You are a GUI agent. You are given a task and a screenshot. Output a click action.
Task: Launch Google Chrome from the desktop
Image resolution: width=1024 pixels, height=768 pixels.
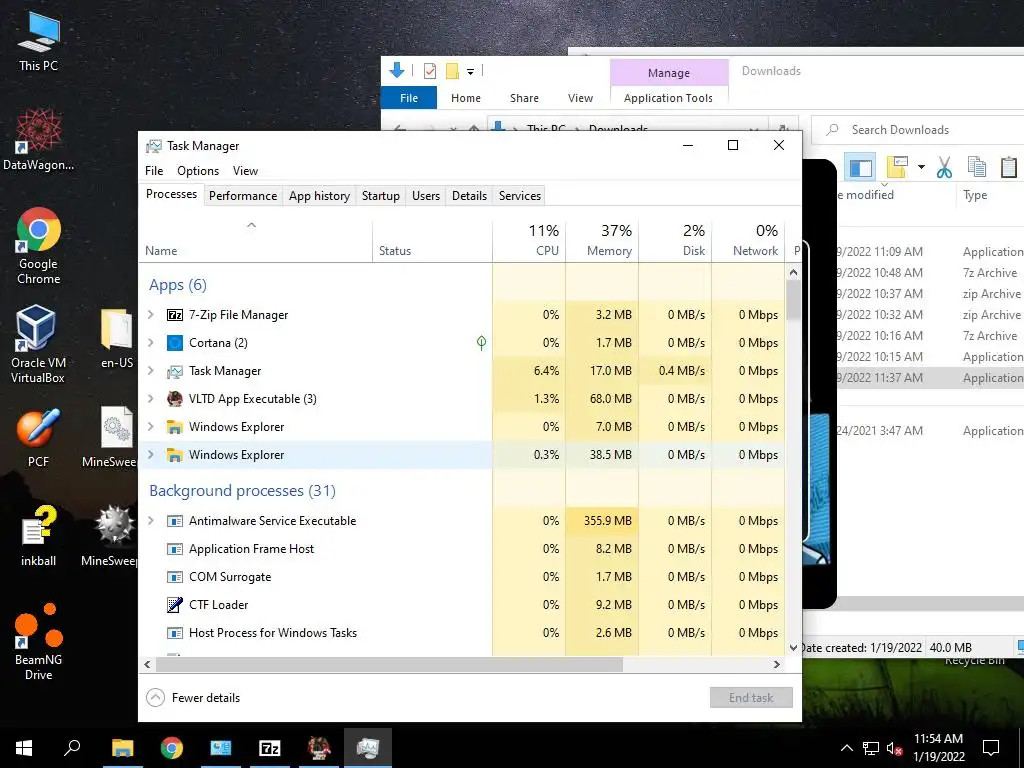(39, 246)
